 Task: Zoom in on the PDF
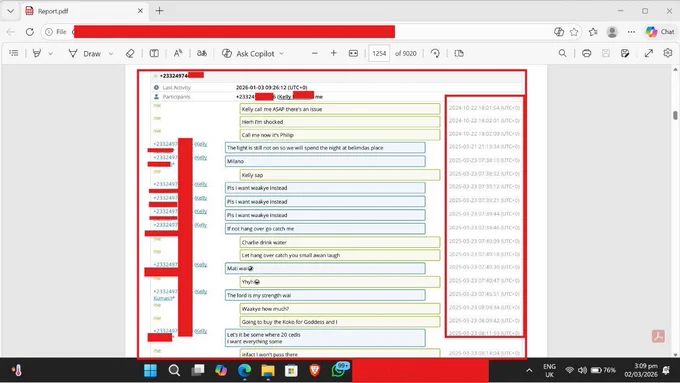coord(333,53)
